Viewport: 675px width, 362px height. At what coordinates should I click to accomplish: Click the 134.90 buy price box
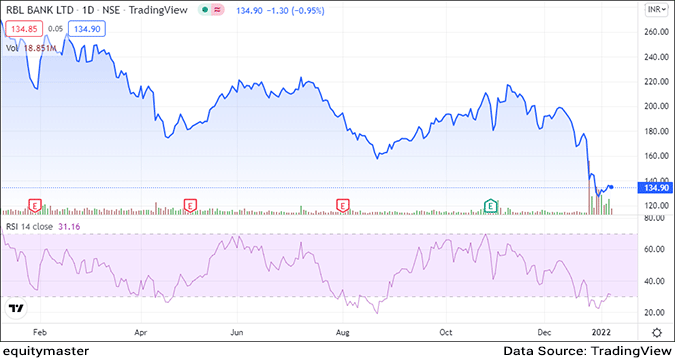[87, 29]
